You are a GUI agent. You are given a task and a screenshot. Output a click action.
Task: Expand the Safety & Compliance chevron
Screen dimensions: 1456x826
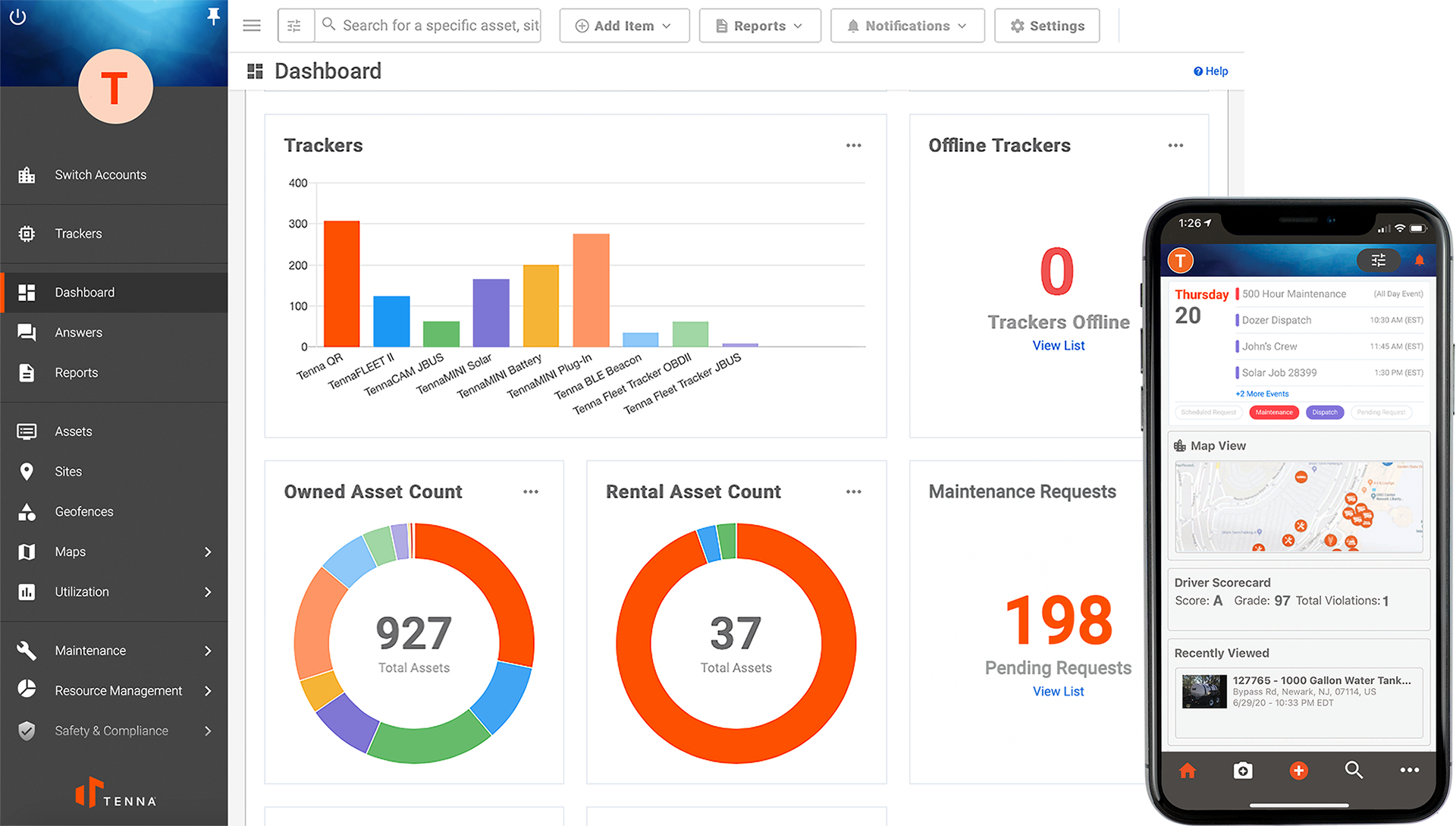[x=208, y=731]
